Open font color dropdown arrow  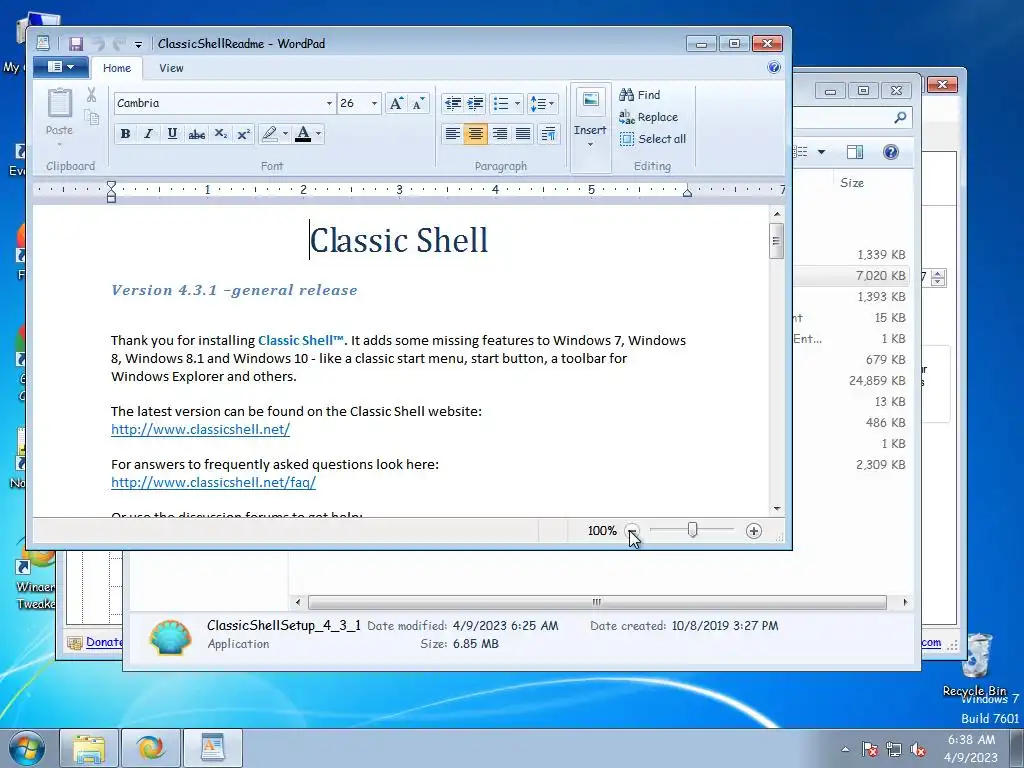(x=319, y=134)
